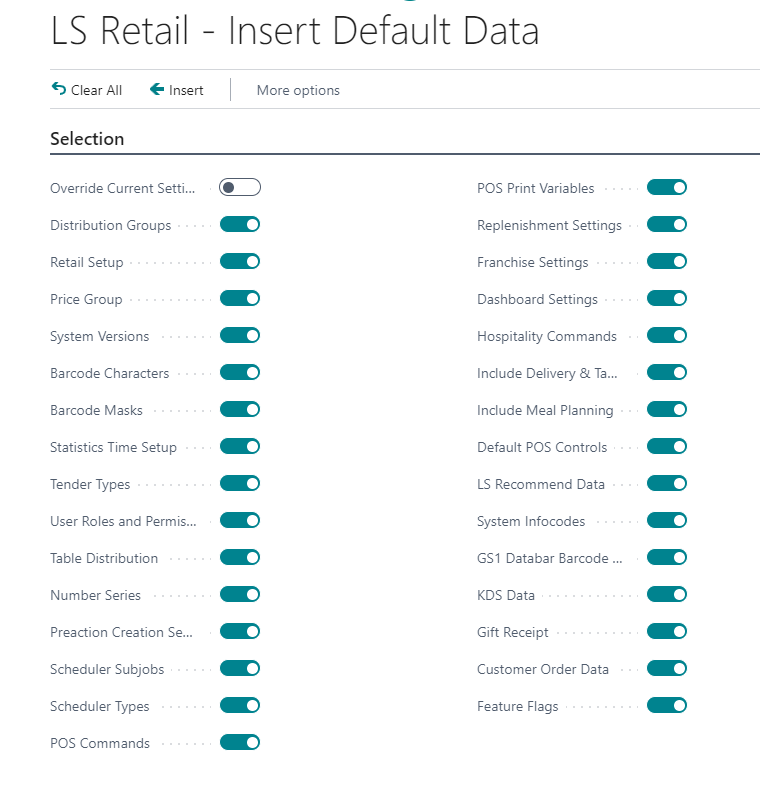Turn off Feature Flags toggle
Viewport: 760px width, 791px height.
(667, 705)
